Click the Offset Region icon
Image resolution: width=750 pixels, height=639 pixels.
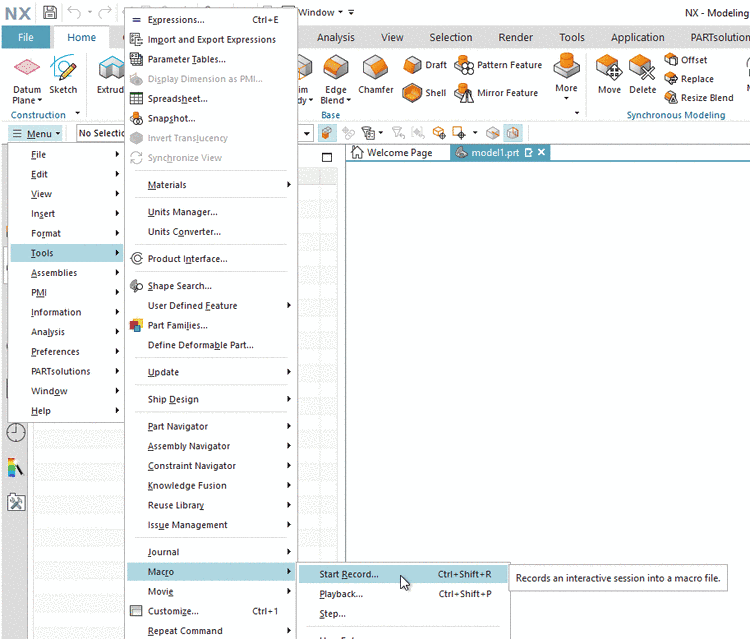(x=671, y=60)
